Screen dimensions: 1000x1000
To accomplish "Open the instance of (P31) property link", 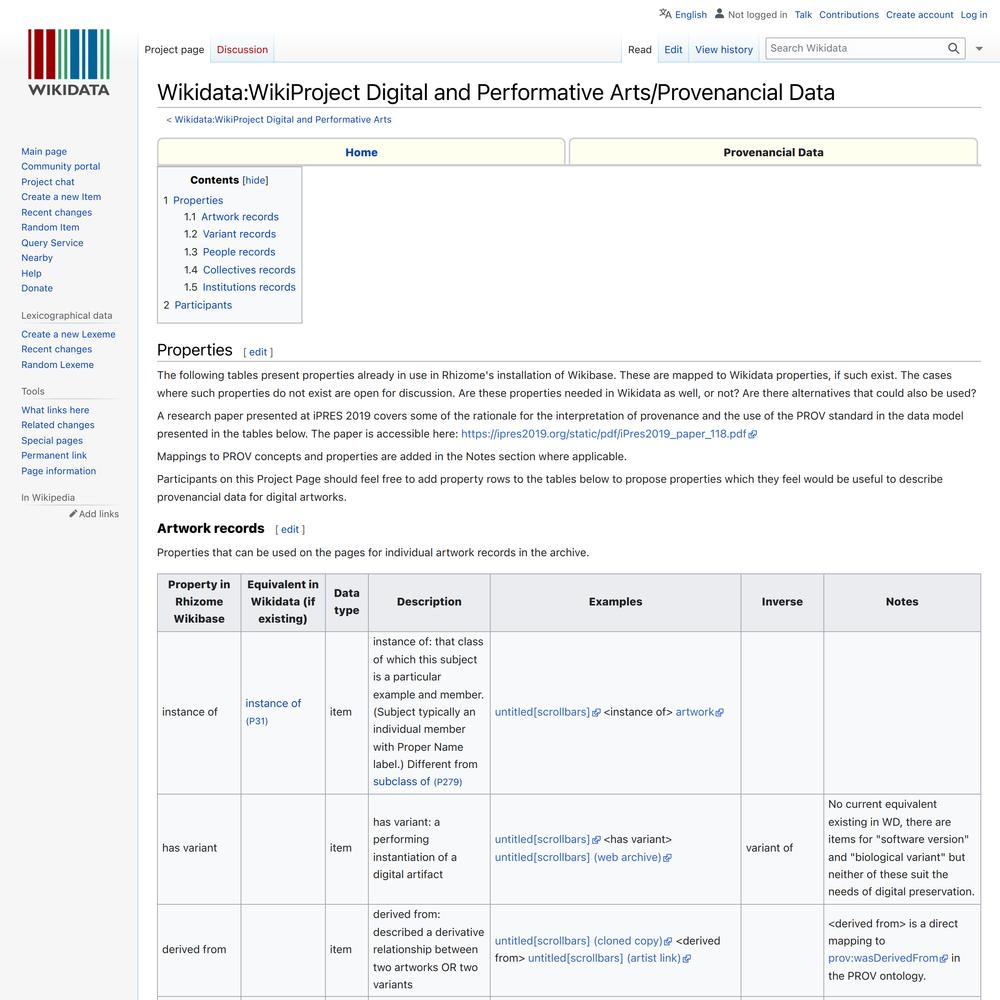I will coord(273,711).
